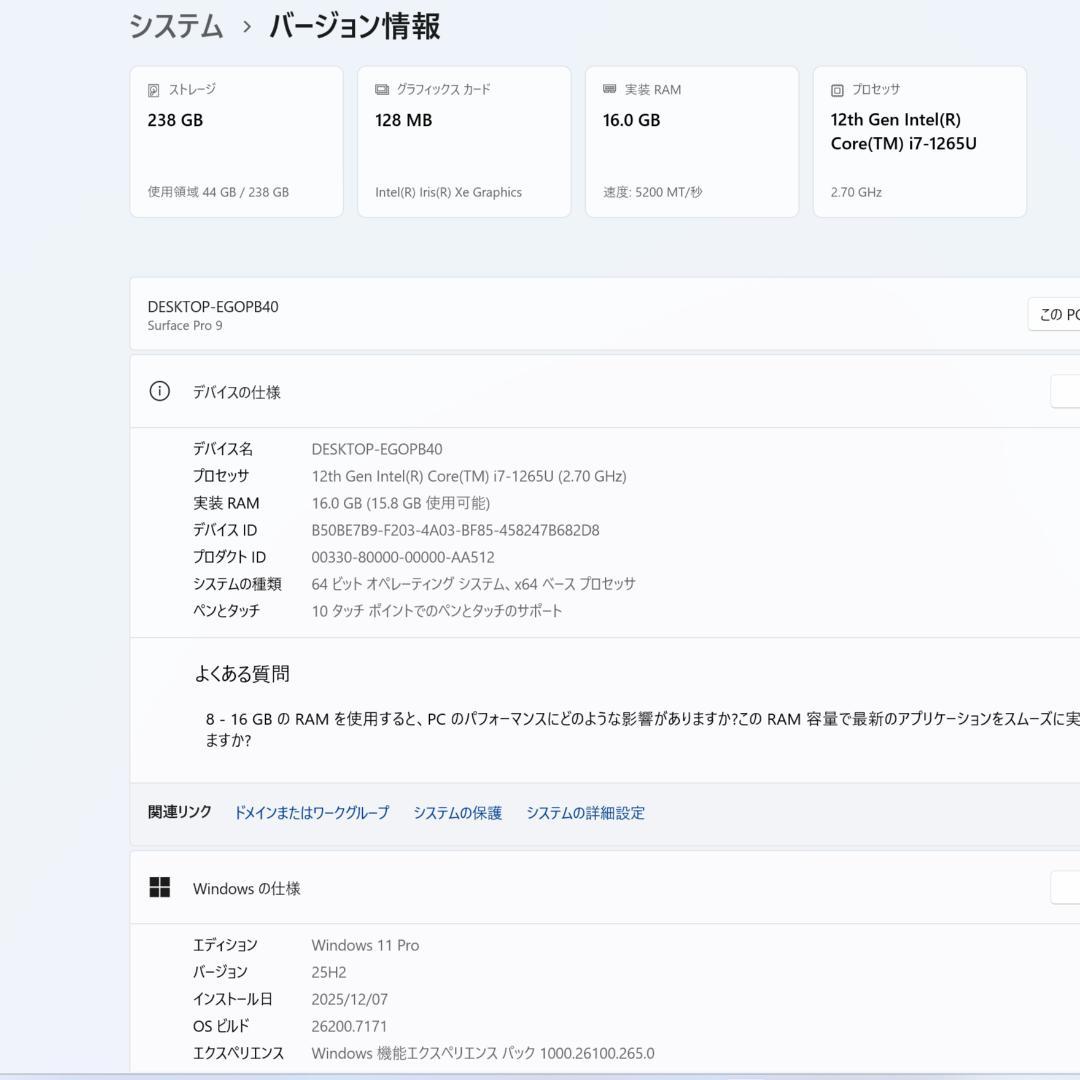Open the システムの保護 link

click(x=457, y=813)
